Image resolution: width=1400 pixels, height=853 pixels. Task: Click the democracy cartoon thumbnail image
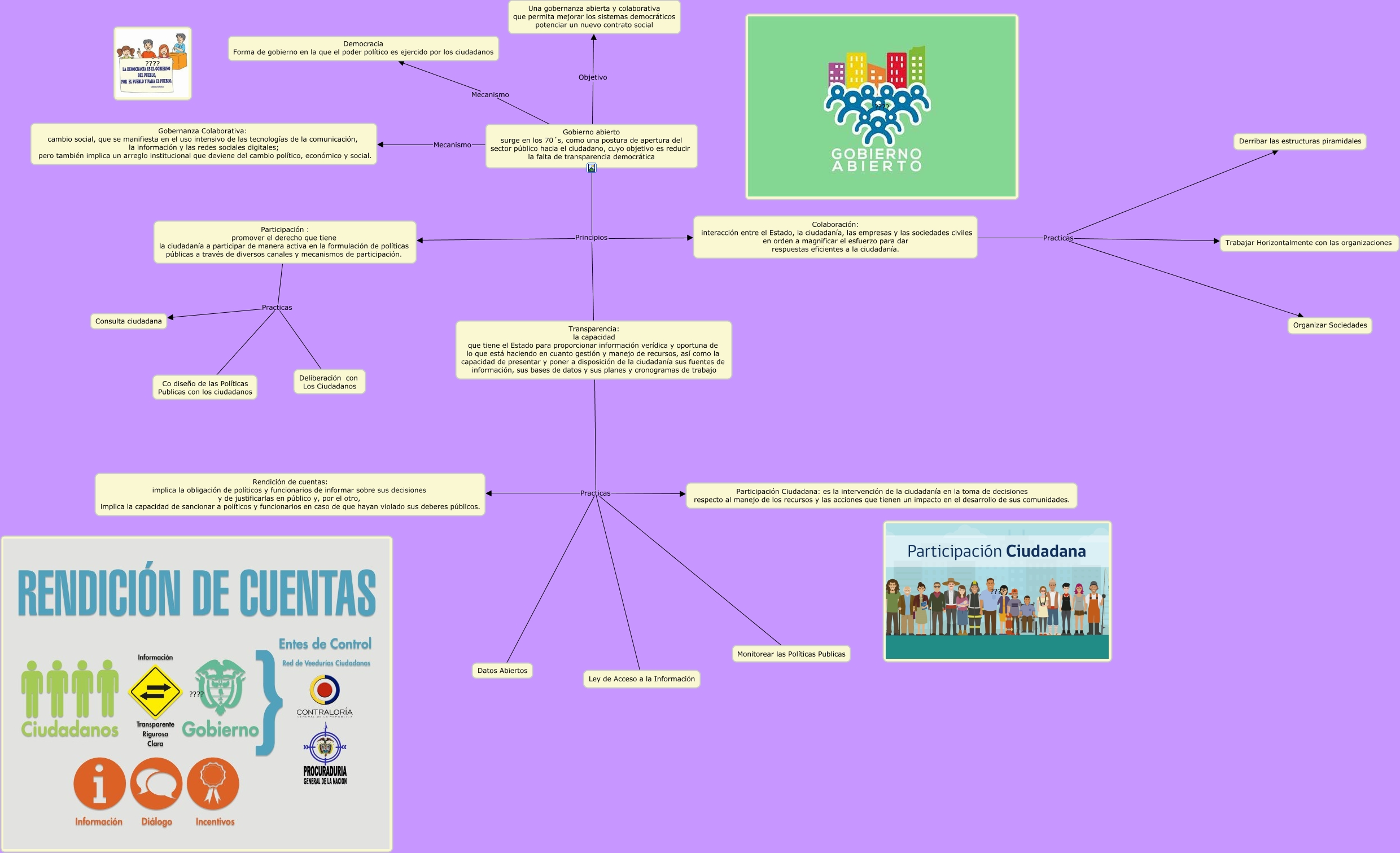pos(152,64)
